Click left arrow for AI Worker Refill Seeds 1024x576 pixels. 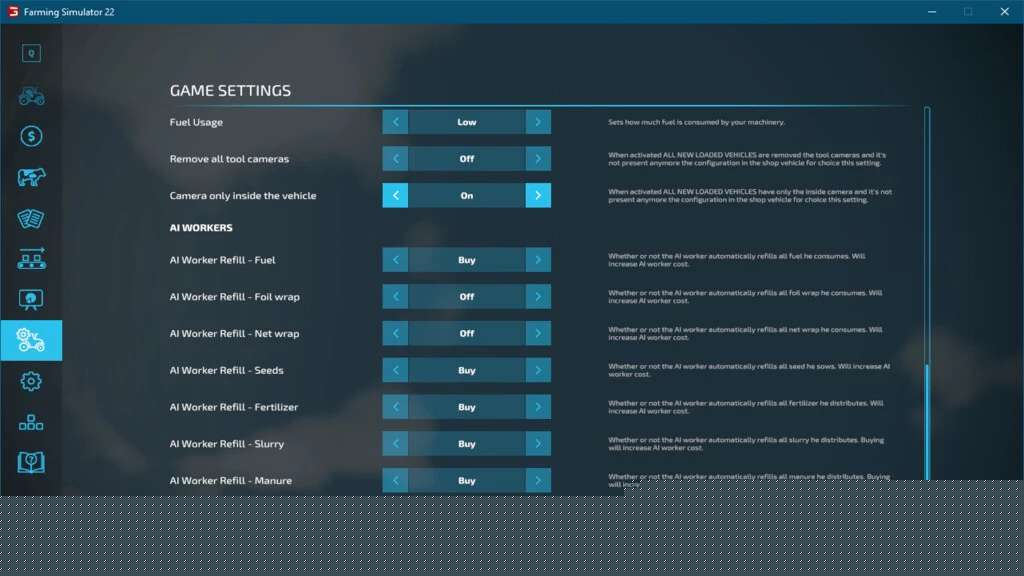click(x=395, y=370)
